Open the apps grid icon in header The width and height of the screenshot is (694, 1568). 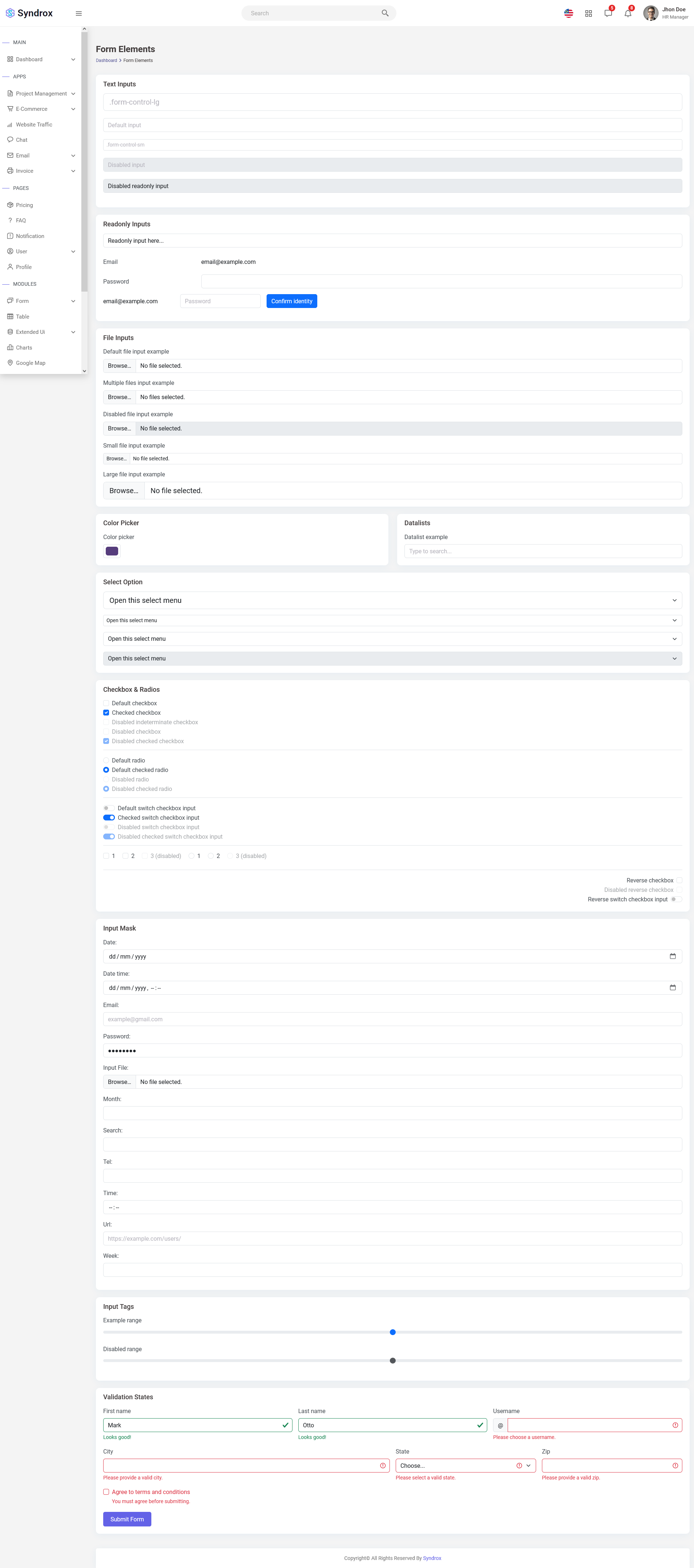(x=589, y=13)
